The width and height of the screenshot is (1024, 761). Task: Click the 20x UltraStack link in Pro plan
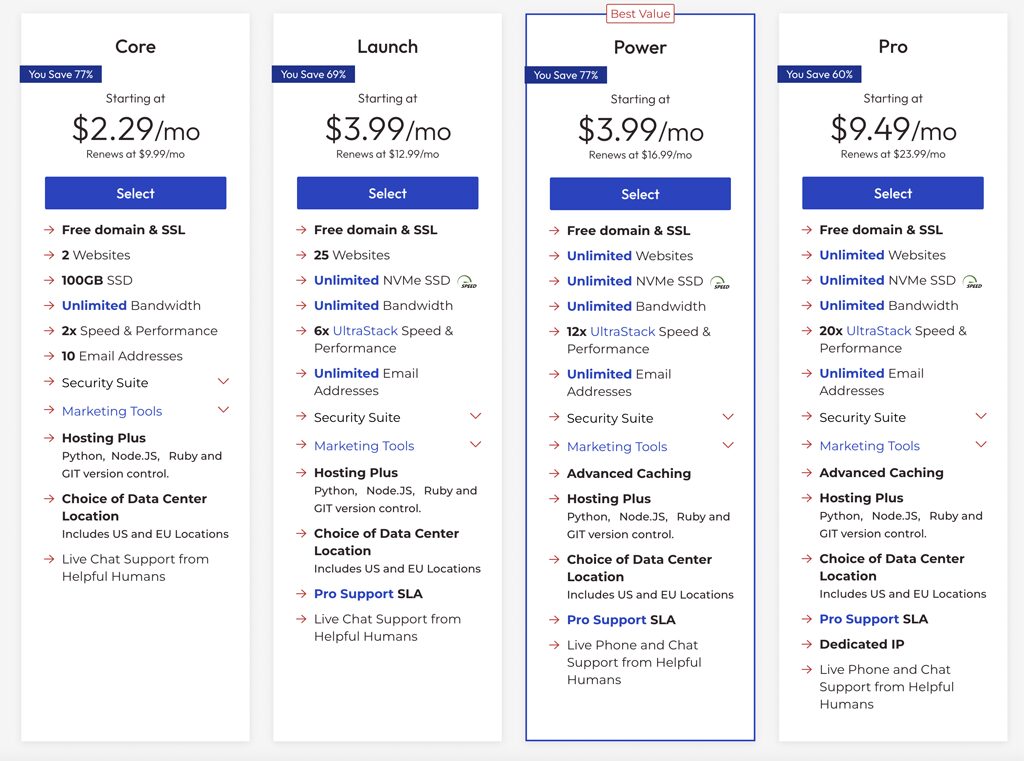pyautogui.click(x=878, y=331)
